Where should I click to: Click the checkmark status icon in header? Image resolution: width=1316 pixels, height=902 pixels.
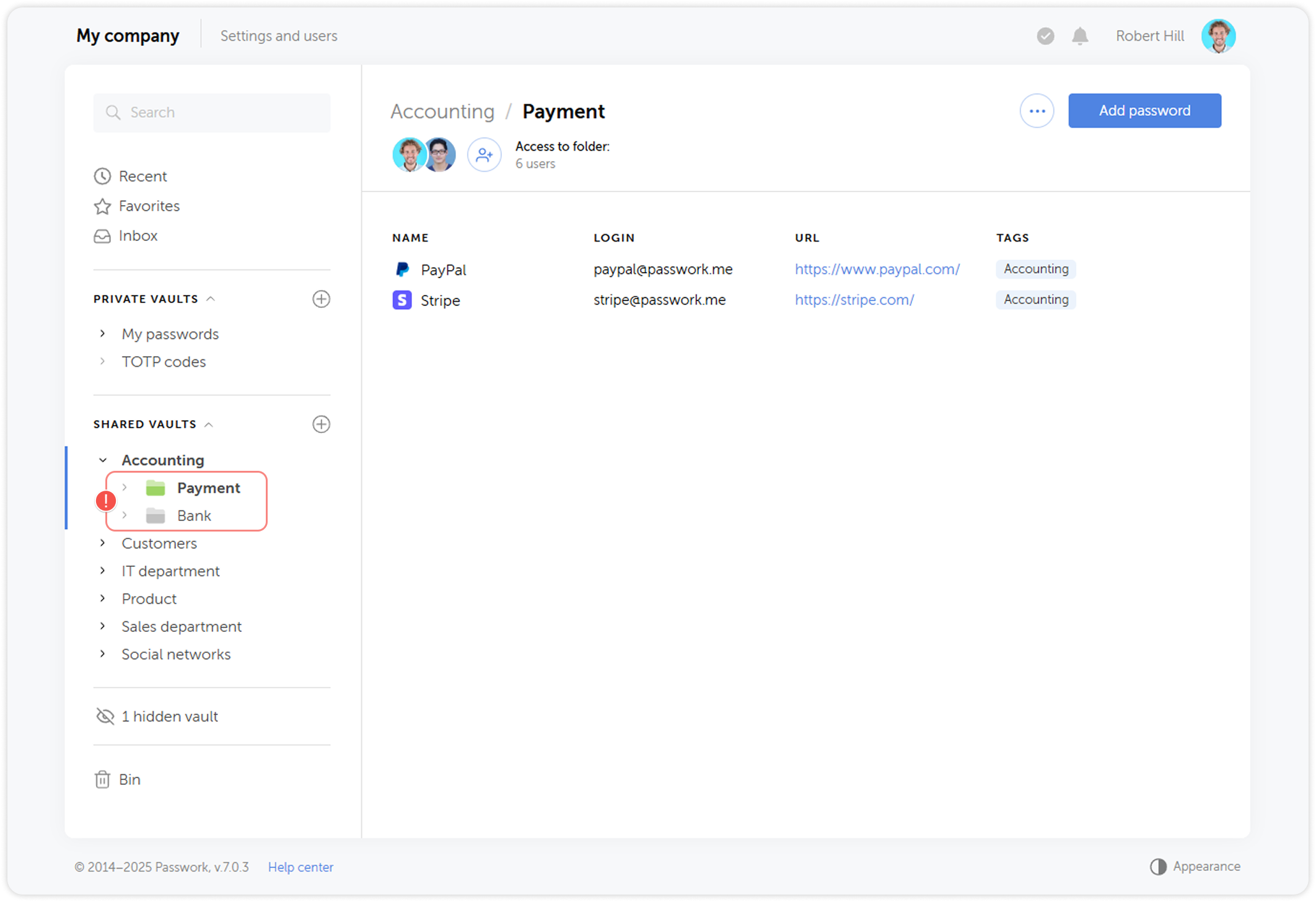click(1045, 37)
